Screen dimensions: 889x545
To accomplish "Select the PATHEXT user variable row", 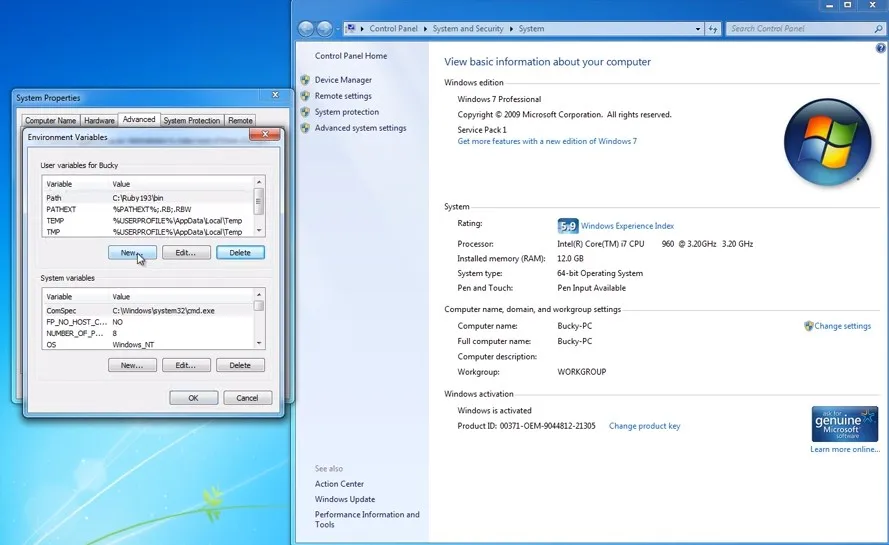I will [x=148, y=209].
